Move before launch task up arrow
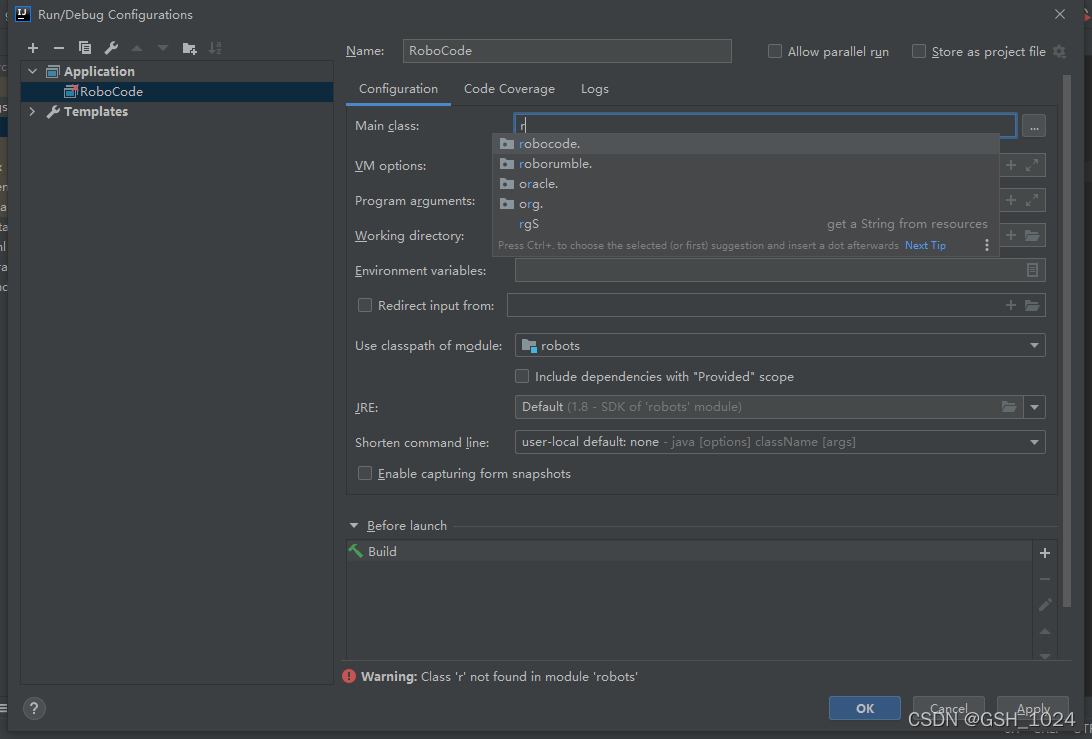 tap(1045, 631)
